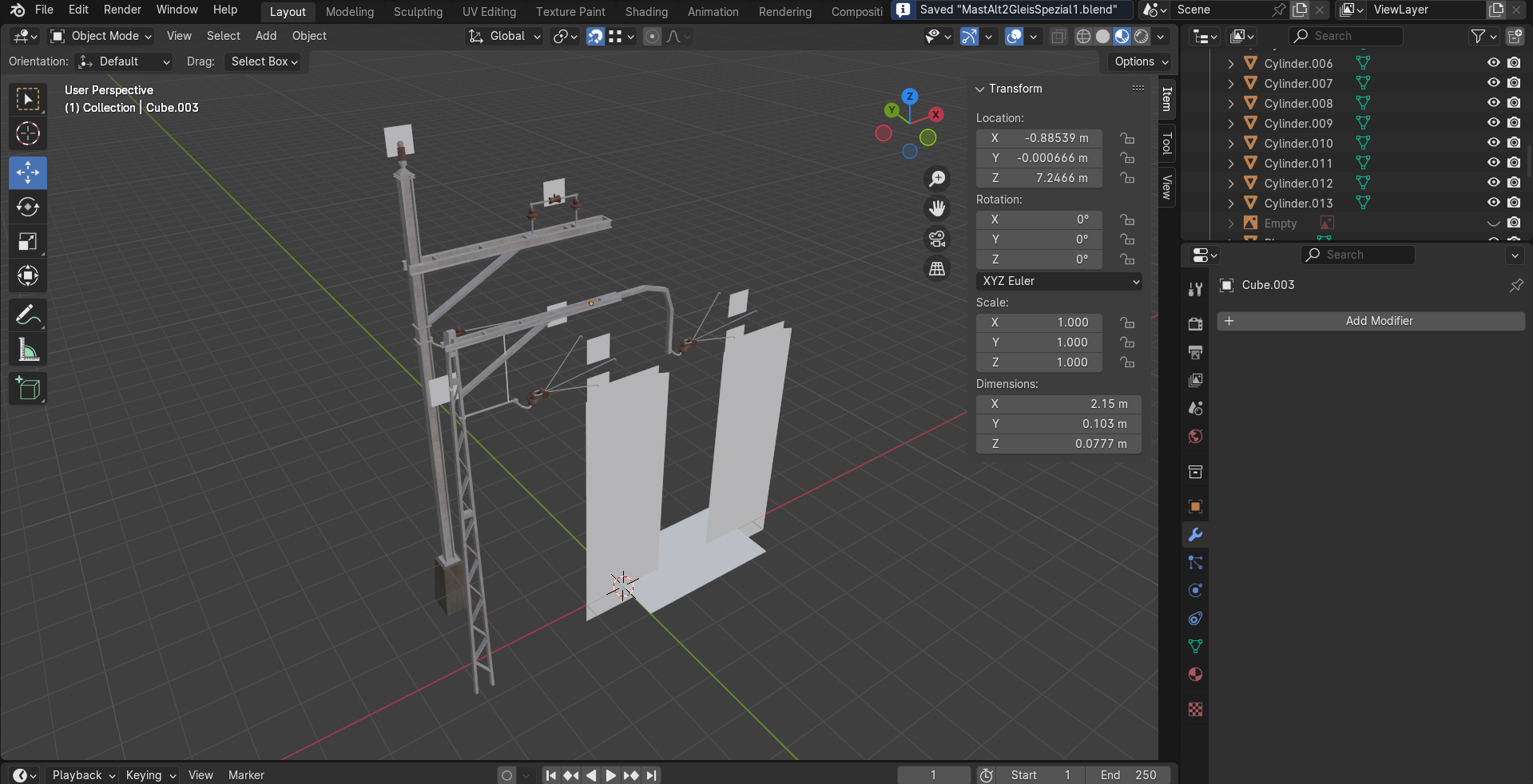
Task: Choose the Scale tool
Action: coord(28,242)
